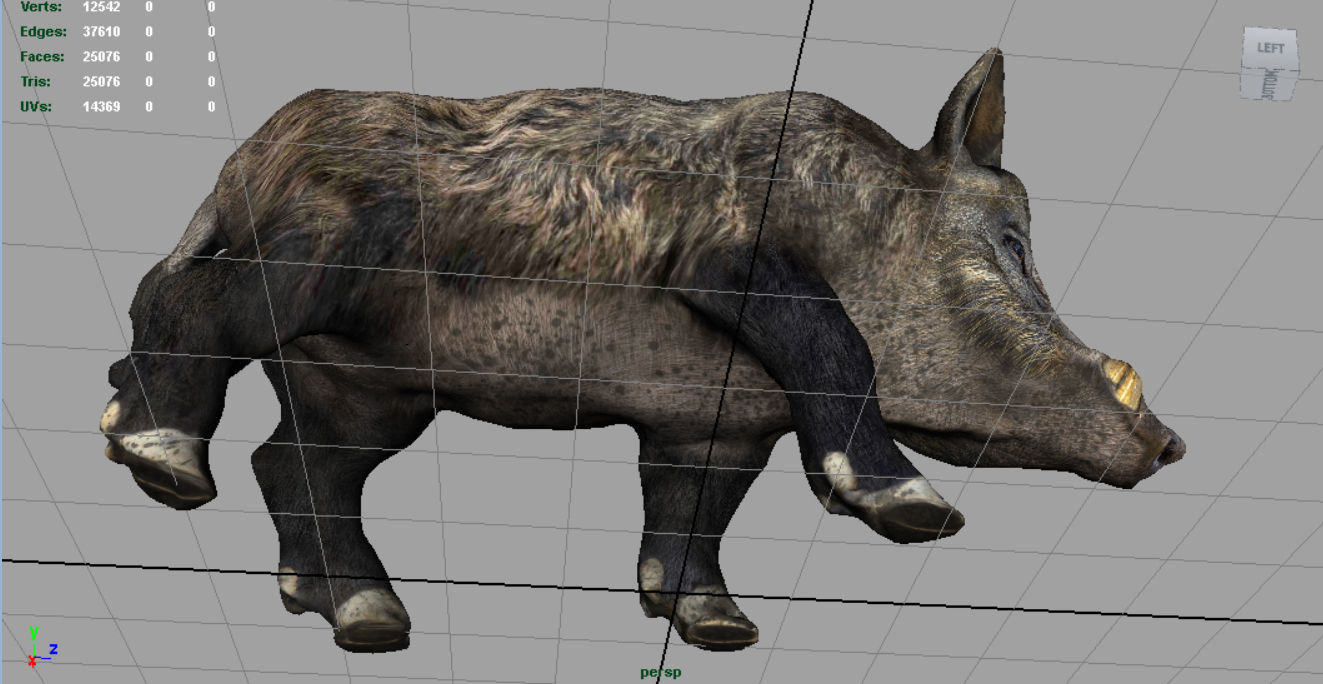Viewport: 1323px width, 684px height.
Task: Select the "Edges:" heads-up label
Action: (x=42, y=31)
